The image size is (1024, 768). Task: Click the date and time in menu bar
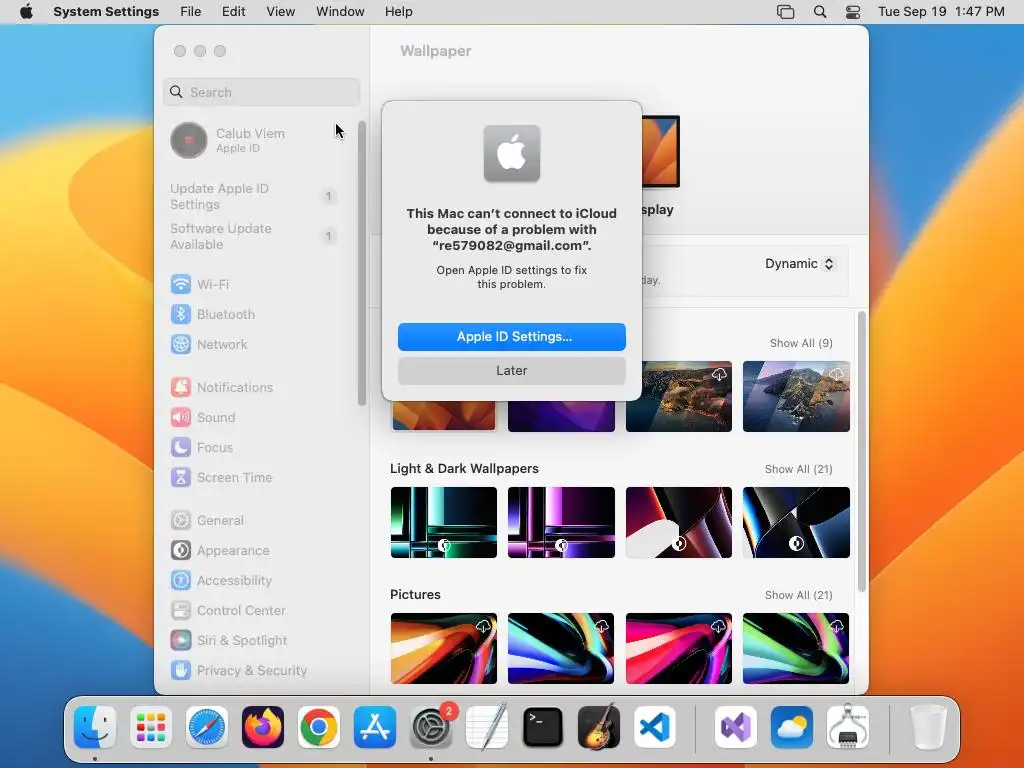pos(941,12)
